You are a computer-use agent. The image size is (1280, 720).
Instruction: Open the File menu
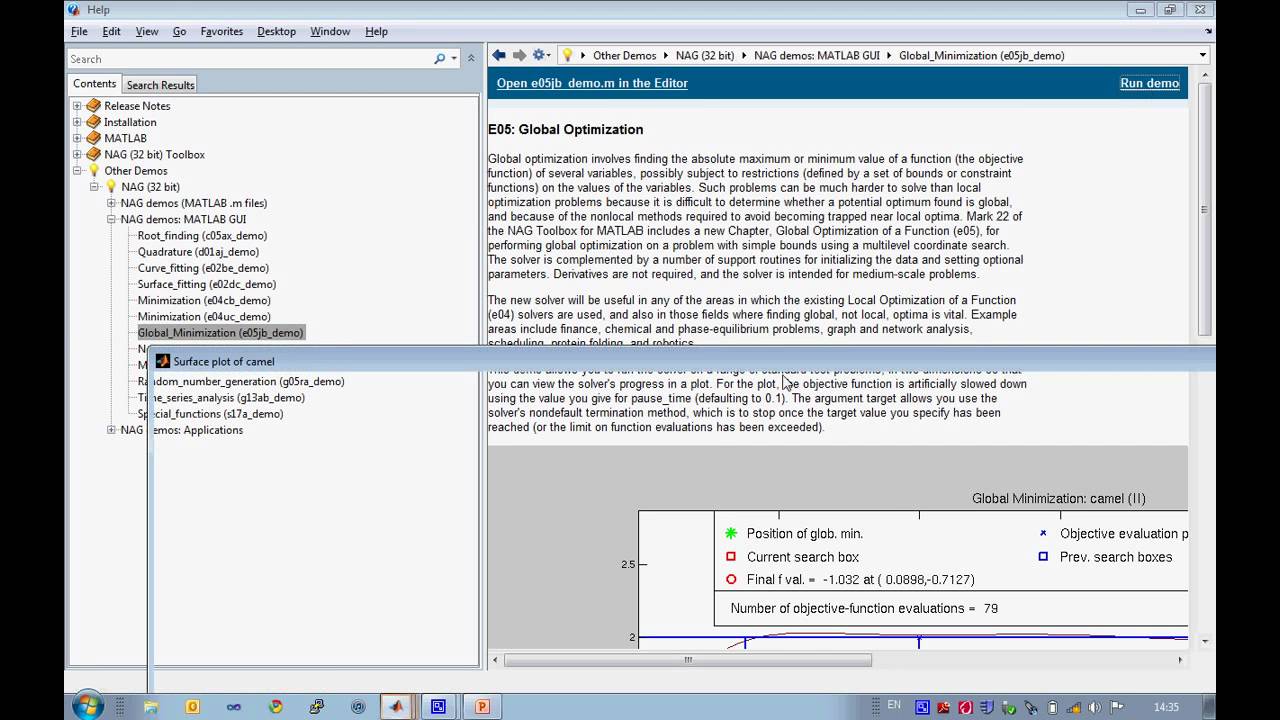pos(79,31)
